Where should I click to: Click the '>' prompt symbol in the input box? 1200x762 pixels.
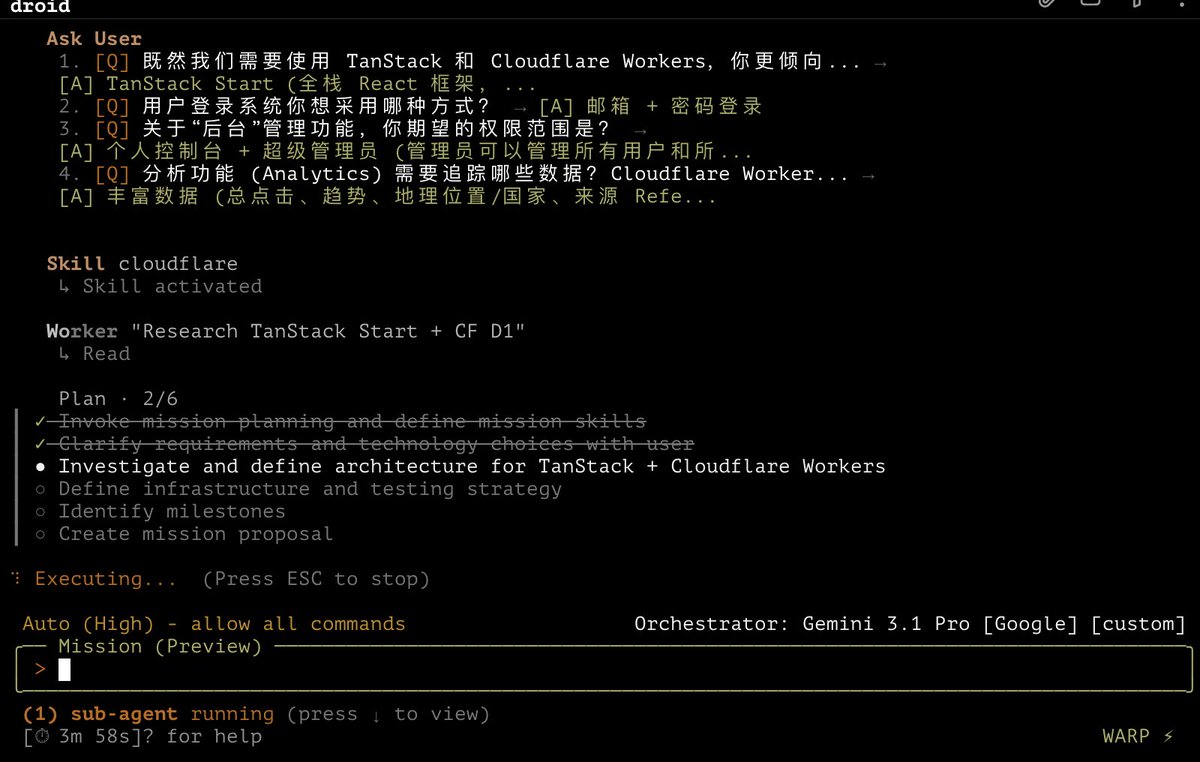[40, 669]
